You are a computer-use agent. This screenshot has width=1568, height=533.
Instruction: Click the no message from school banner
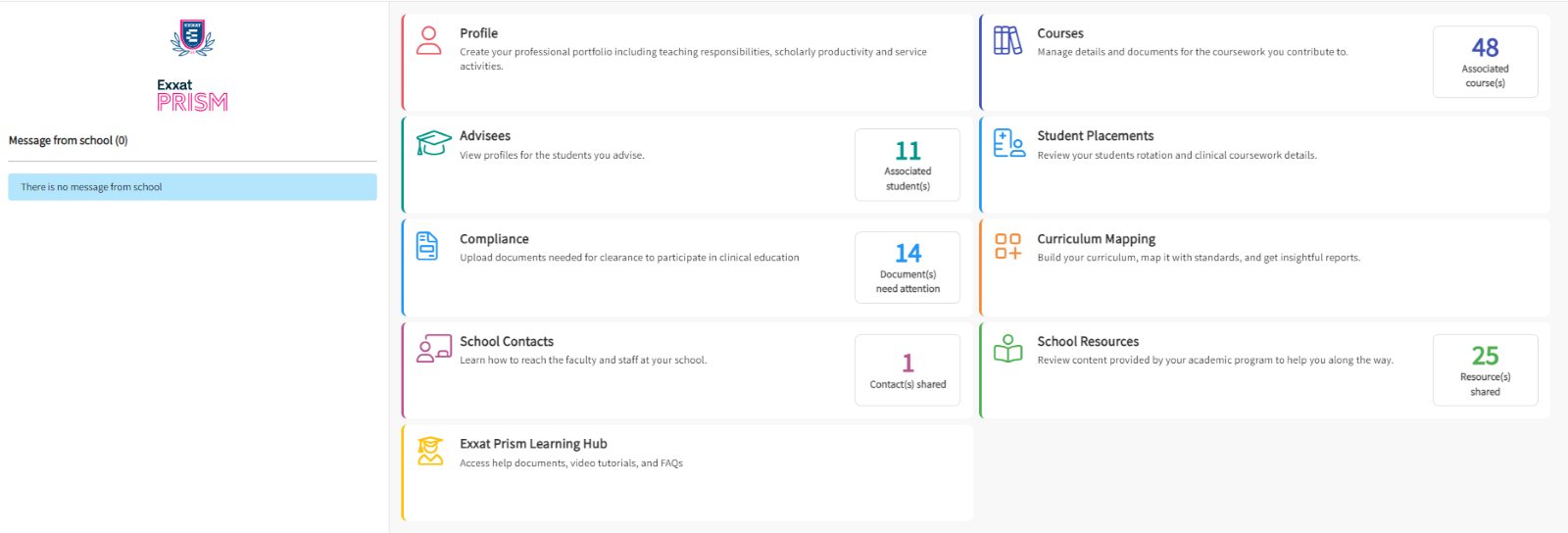pos(192,187)
